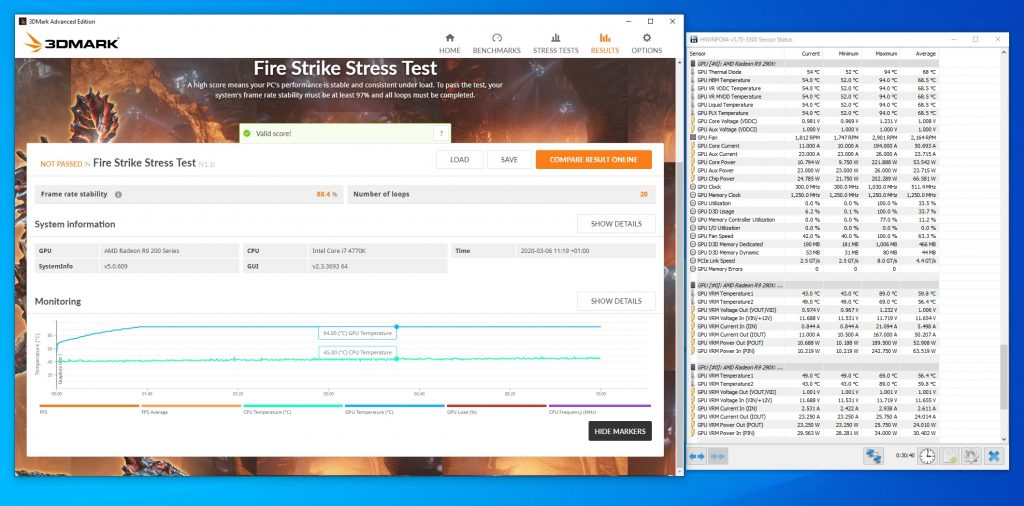1024x506 pixels.
Task: Click the HWiNFO64 title bar icon
Action: point(692,40)
